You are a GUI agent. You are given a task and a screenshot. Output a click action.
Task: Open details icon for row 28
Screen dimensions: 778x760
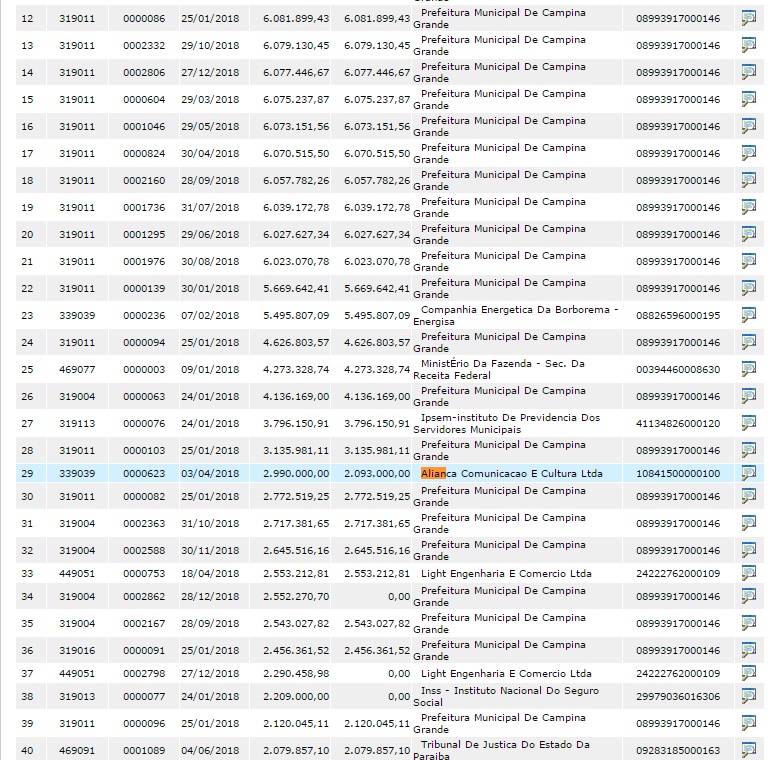(749, 450)
